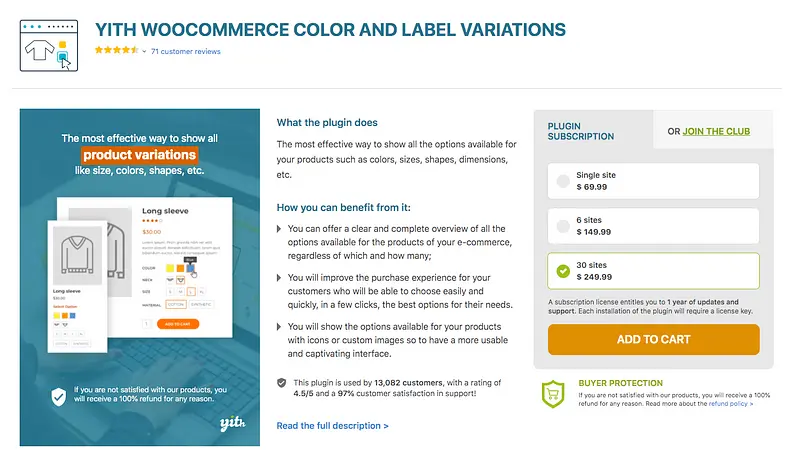This screenshot has height=466, width=799.
Task: Select the 6 sites $149.99 option
Action: pos(563,226)
